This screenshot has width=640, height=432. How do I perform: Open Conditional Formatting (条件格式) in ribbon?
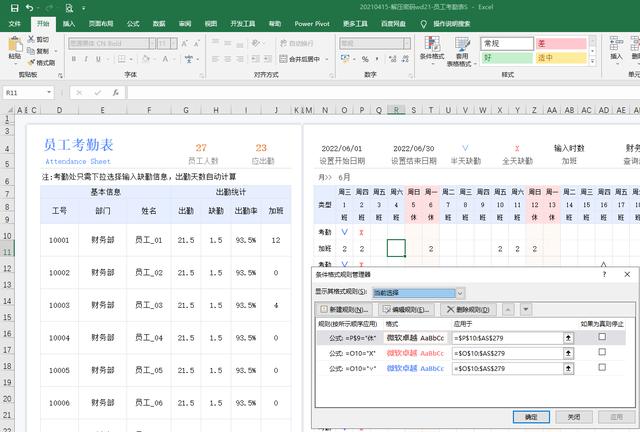click(x=431, y=48)
